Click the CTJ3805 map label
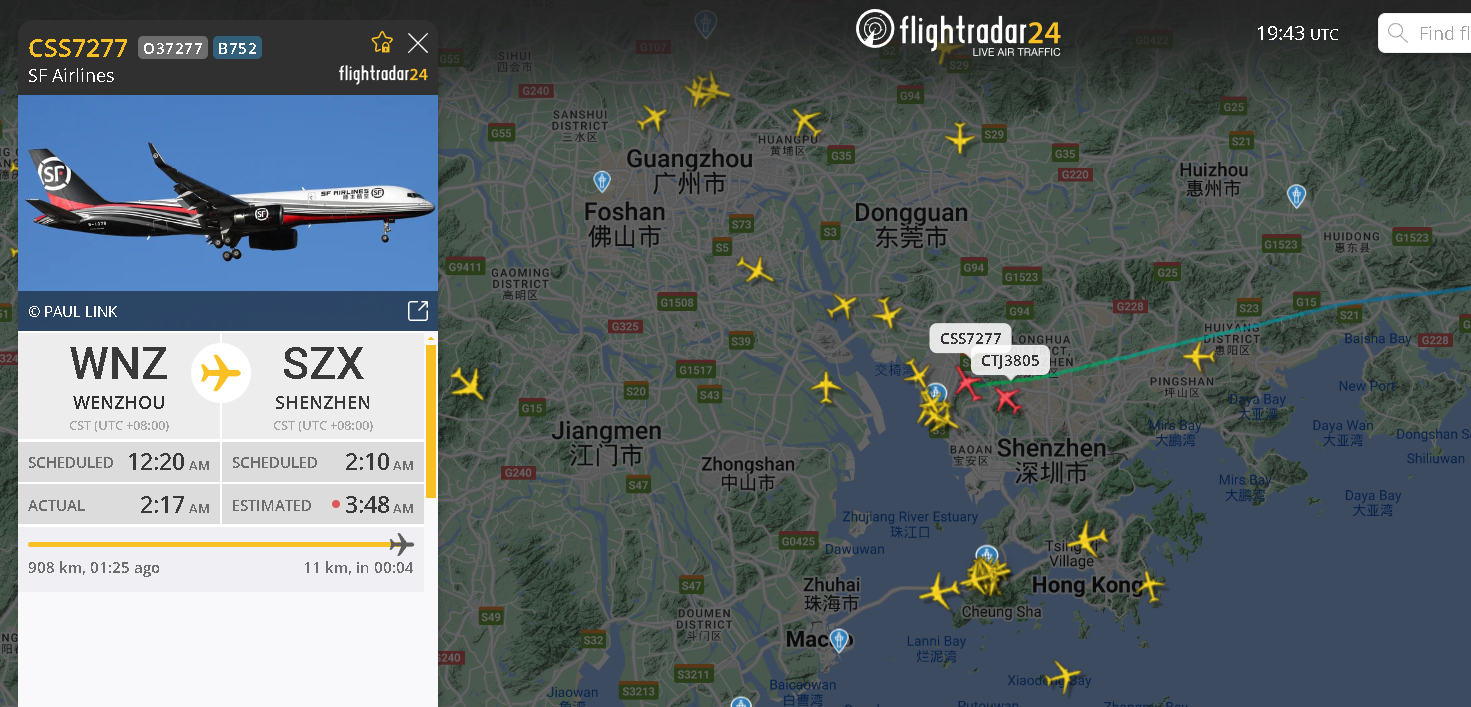Viewport: 1471px width, 707px height. [x=1010, y=361]
